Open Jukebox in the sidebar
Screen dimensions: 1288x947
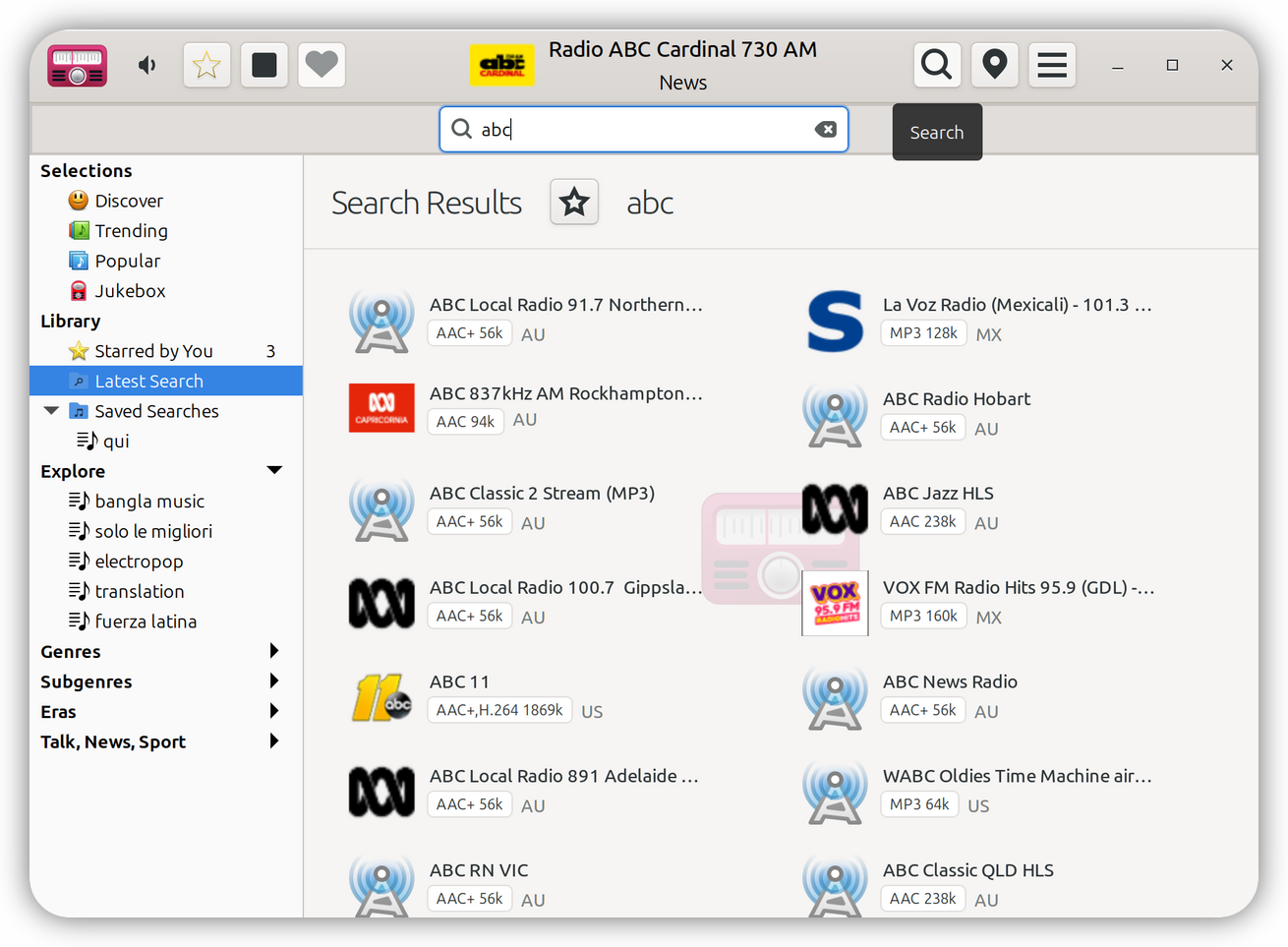coord(131,291)
